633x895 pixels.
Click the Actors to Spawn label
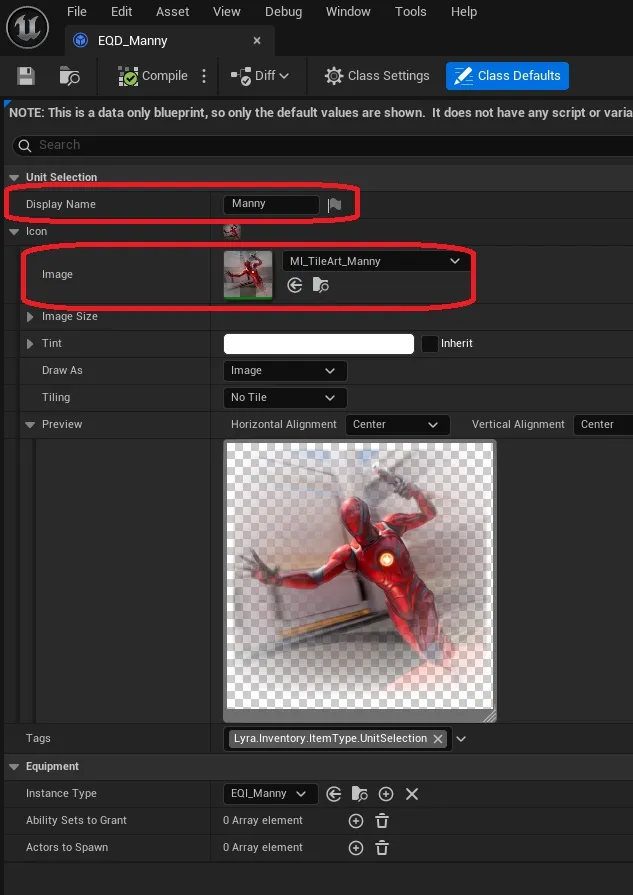tap(67, 848)
